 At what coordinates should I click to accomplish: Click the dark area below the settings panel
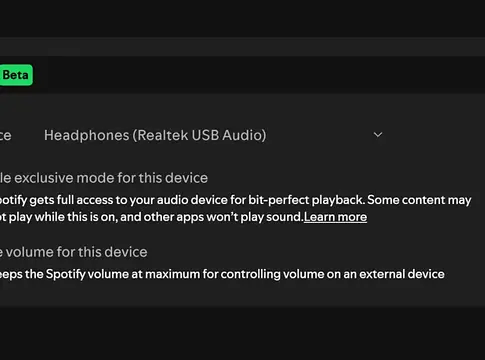point(242,333)
